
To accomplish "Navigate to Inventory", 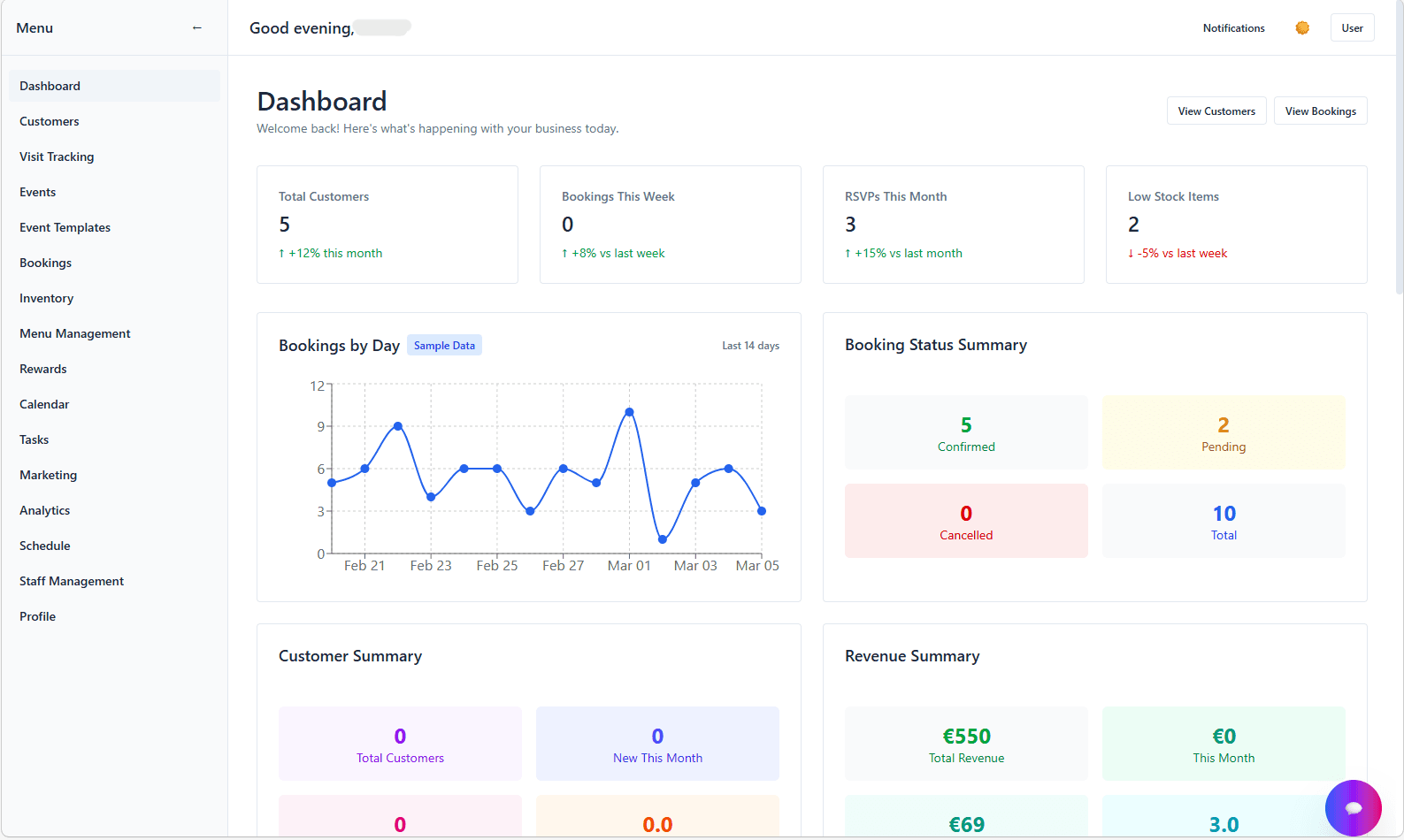I will tap(46, 298).
